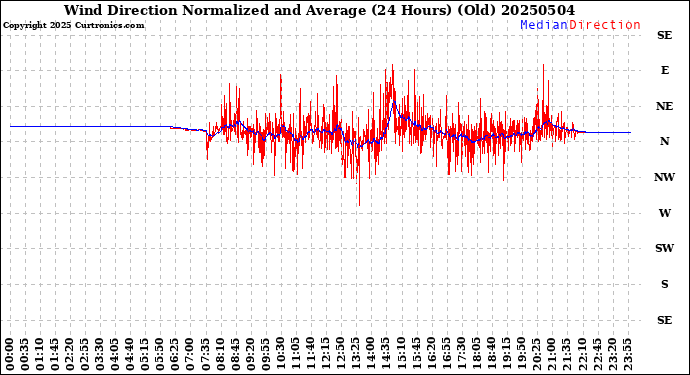This screenshot has height=375, width=690.
Task: Click the 21:00 time axis label
Action: [551, 354]
